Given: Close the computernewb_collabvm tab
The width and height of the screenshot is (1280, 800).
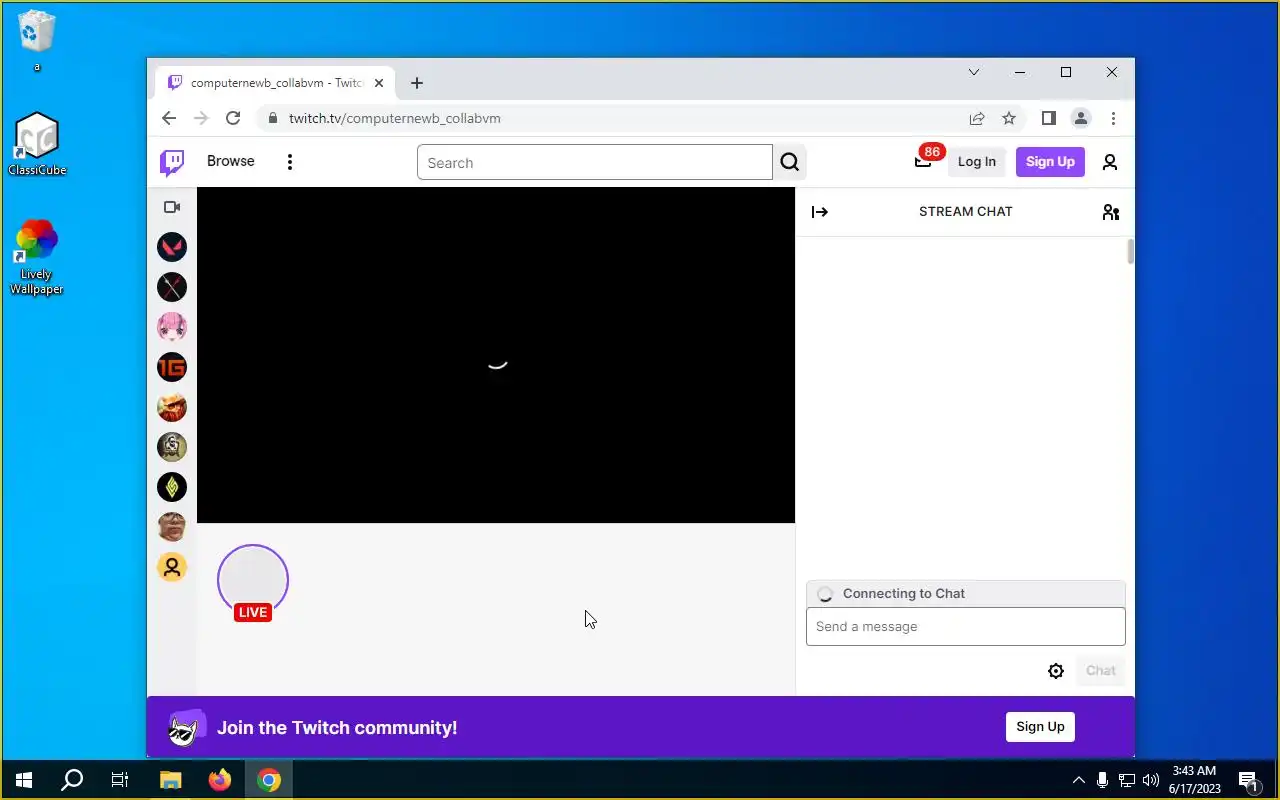Looking at the screenshot, I should click(379, 83).
